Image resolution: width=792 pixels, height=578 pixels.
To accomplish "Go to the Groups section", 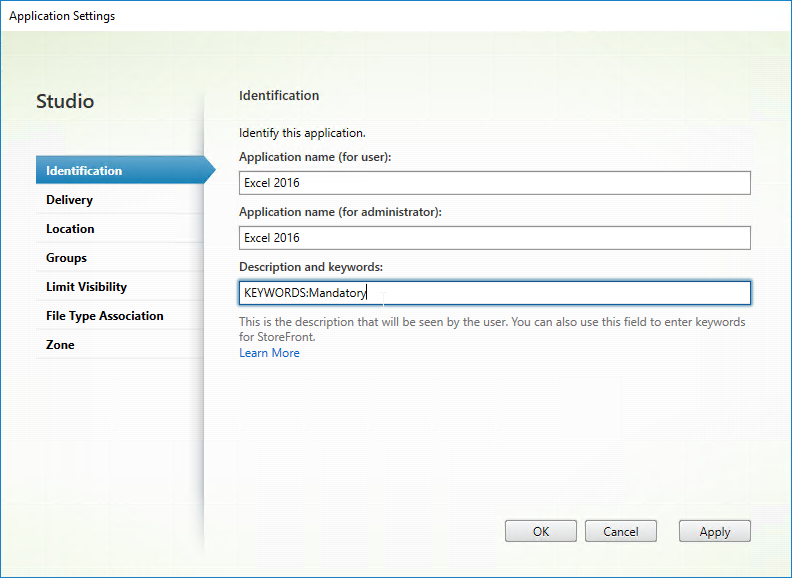I will tap(120, 258).
